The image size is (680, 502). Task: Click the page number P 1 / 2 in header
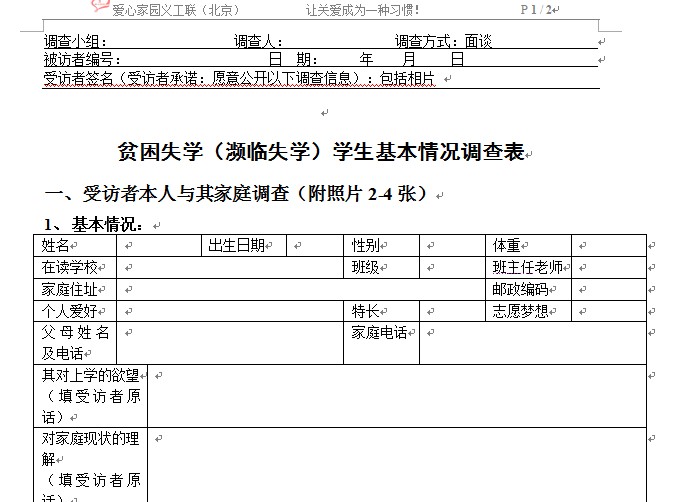coord(538,9)
